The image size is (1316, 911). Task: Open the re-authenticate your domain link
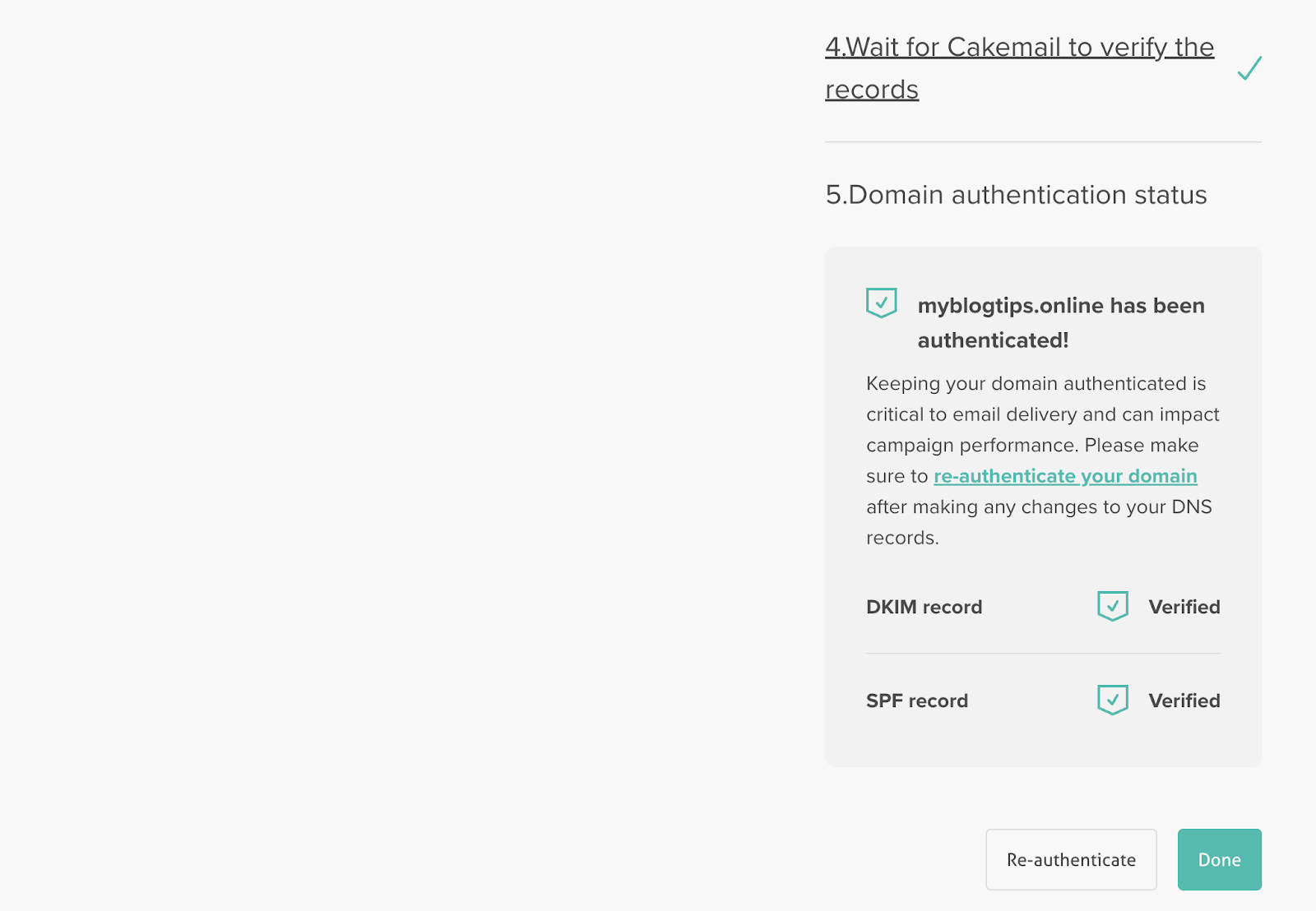pos(1065,476)
